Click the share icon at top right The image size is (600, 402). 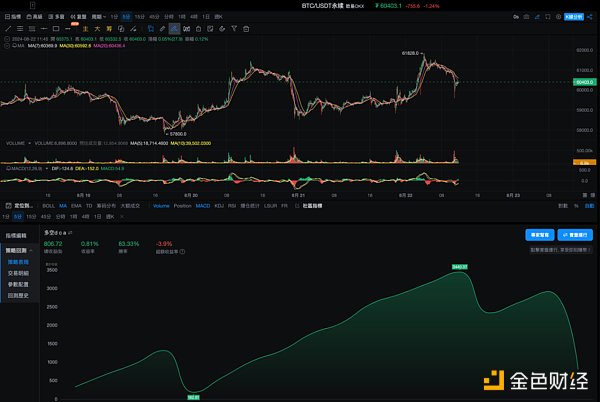(590, 17)
